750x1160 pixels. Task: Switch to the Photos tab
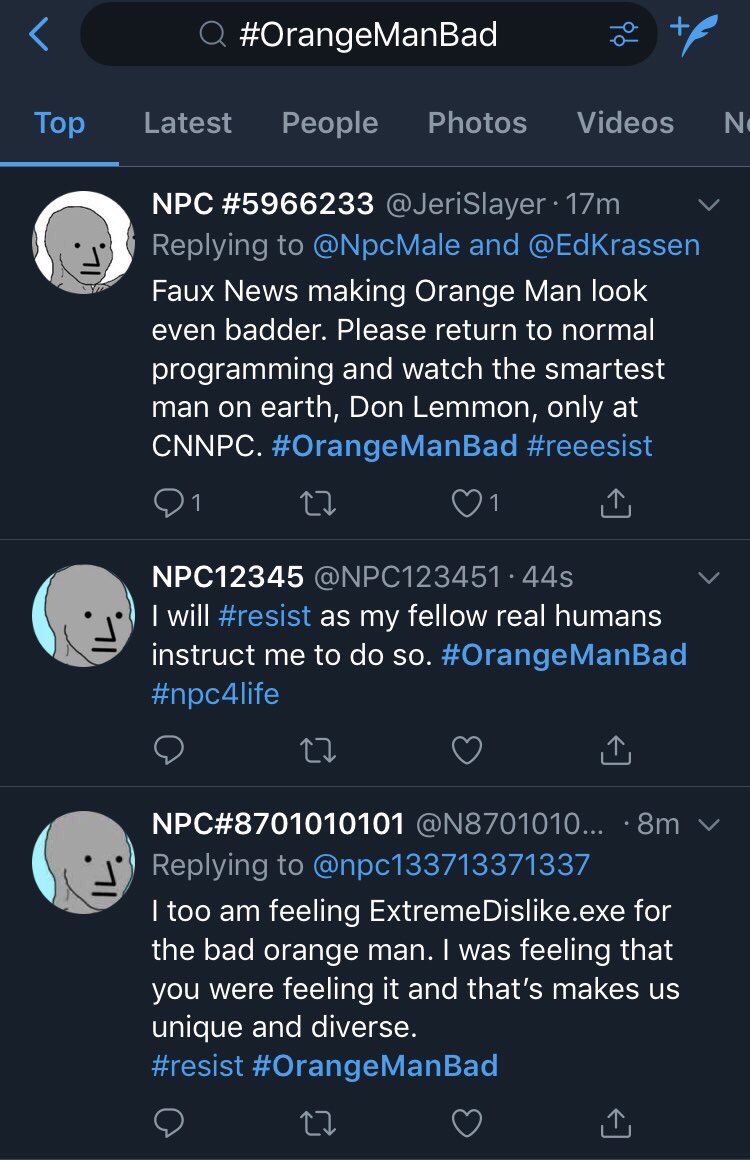(477, 123)
